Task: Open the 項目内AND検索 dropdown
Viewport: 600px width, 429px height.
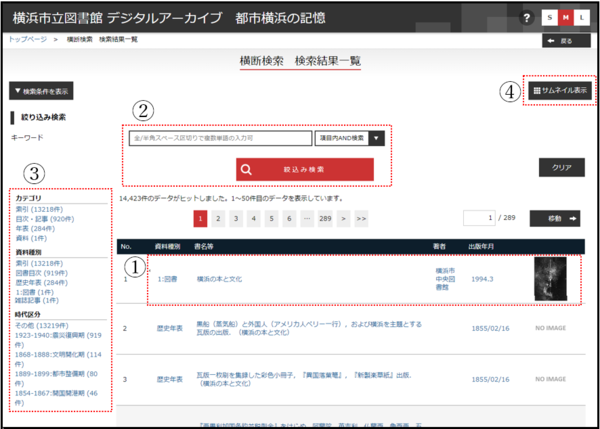Action: pos(350,138)
